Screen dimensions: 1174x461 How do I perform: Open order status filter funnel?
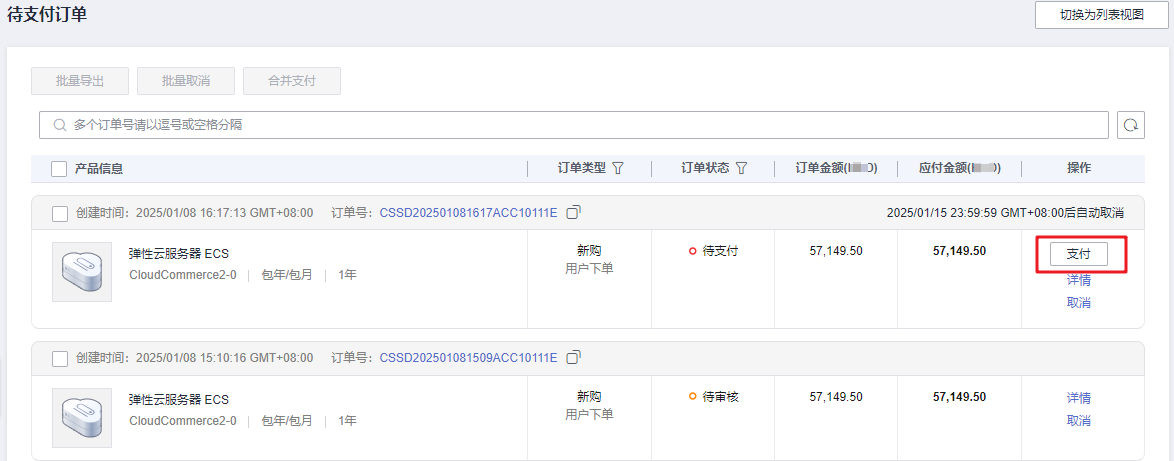coord(741,168)
